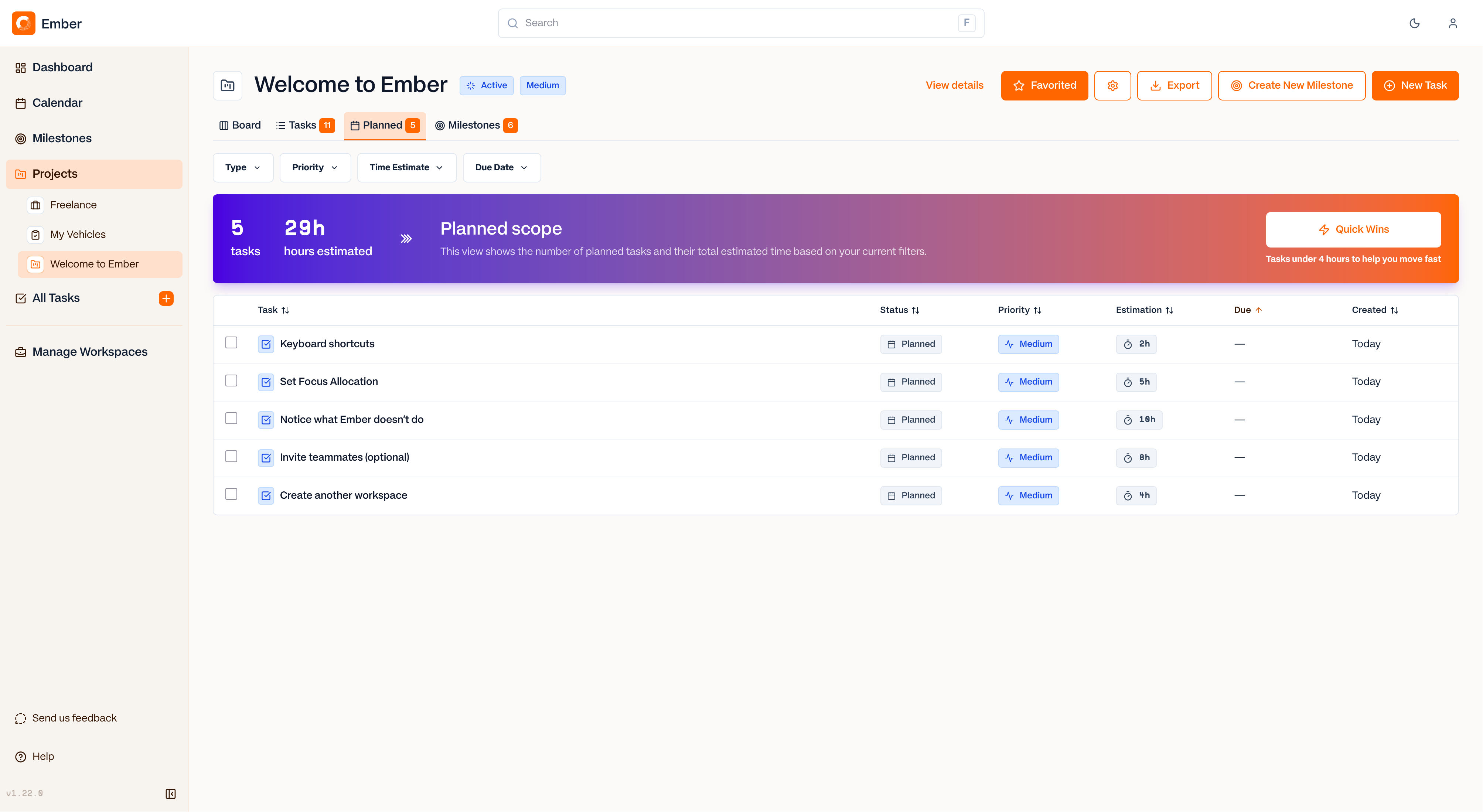
Task: Check the Create another workspace task checkbox
Action: point(231,494)
